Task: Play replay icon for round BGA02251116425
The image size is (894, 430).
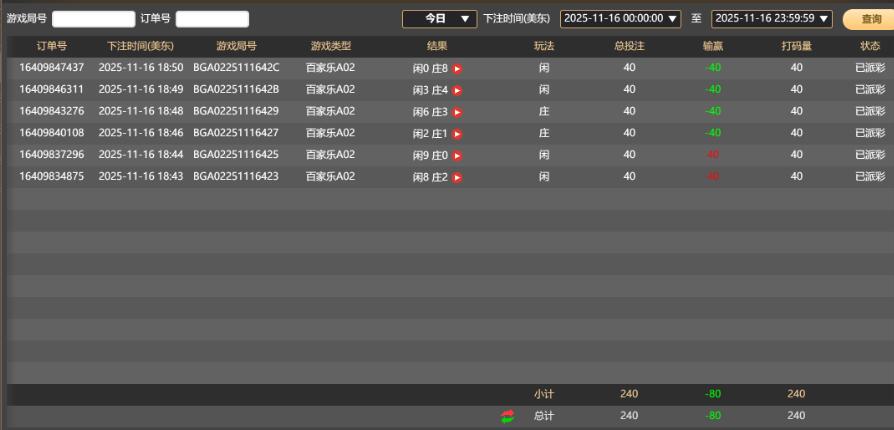Action: 457,156
